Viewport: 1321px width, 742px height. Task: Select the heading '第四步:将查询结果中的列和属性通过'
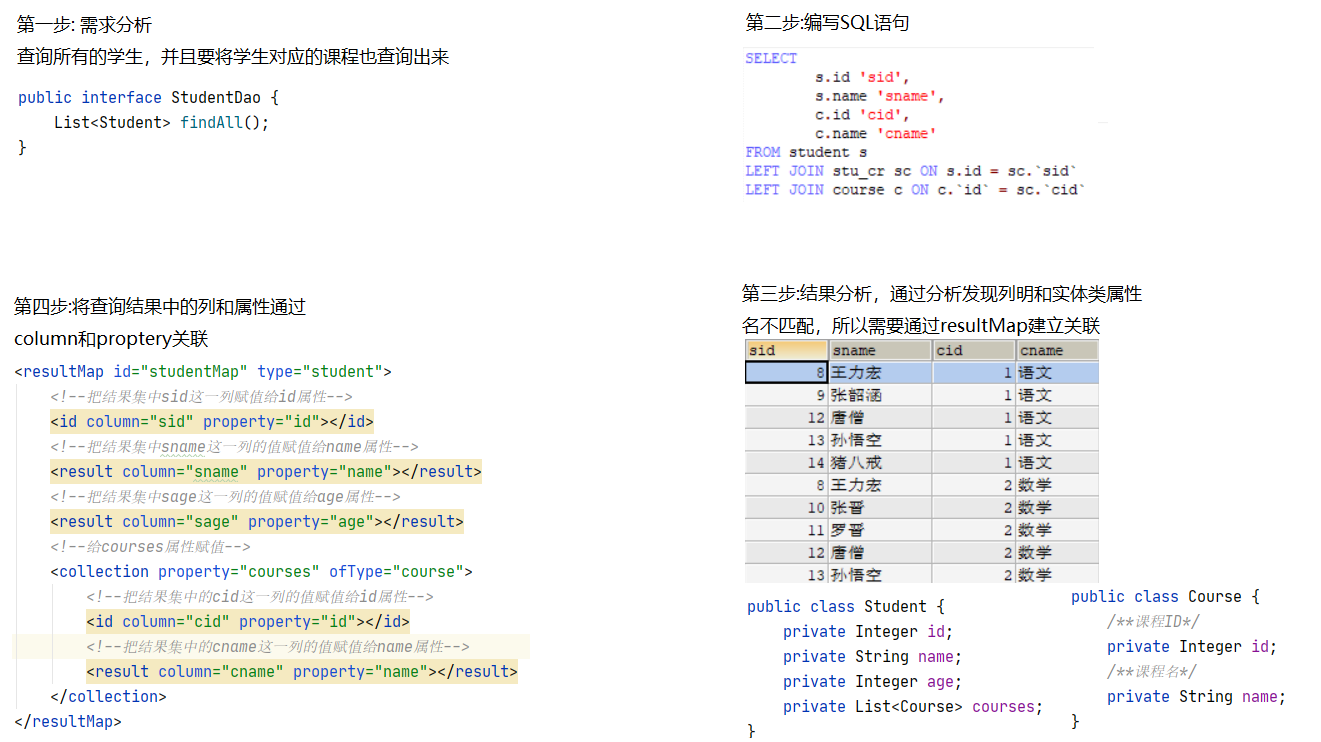coord(160,306)
